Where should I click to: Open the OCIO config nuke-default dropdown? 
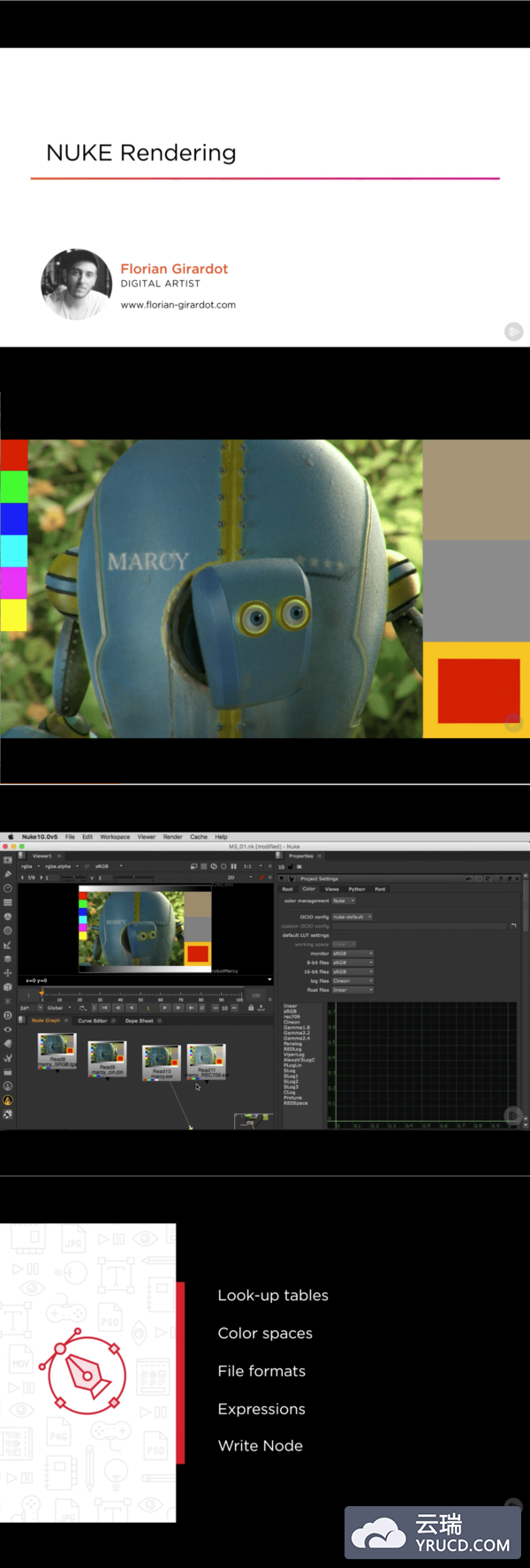[352, 917]
